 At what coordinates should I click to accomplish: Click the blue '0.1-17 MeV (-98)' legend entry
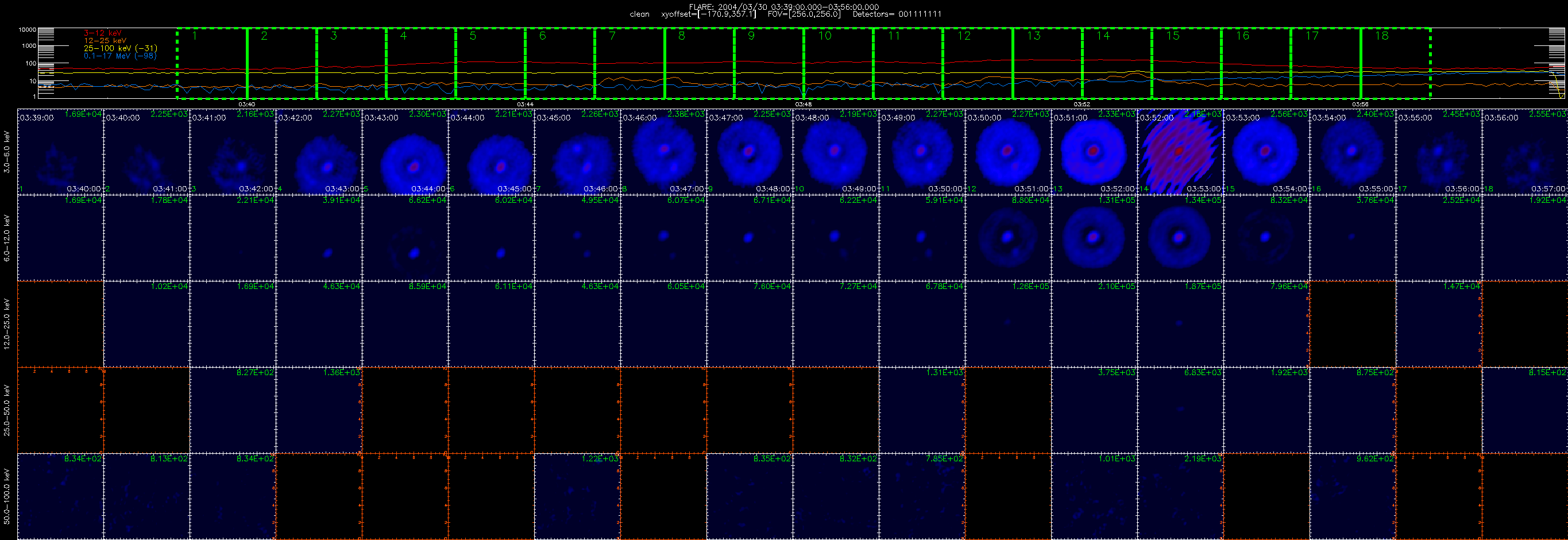120,55
